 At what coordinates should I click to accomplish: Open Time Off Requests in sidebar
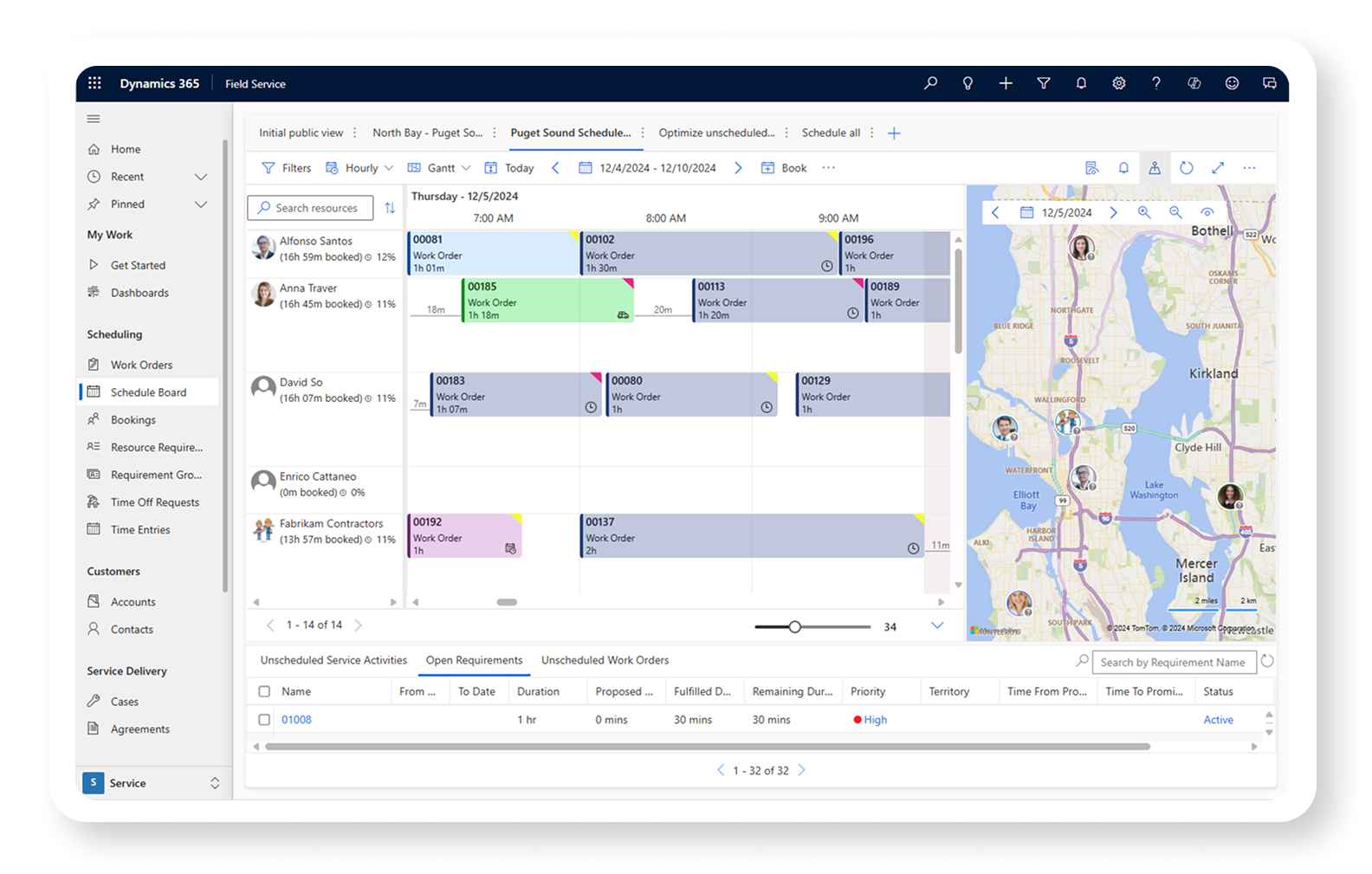click(x=154, y=502)
